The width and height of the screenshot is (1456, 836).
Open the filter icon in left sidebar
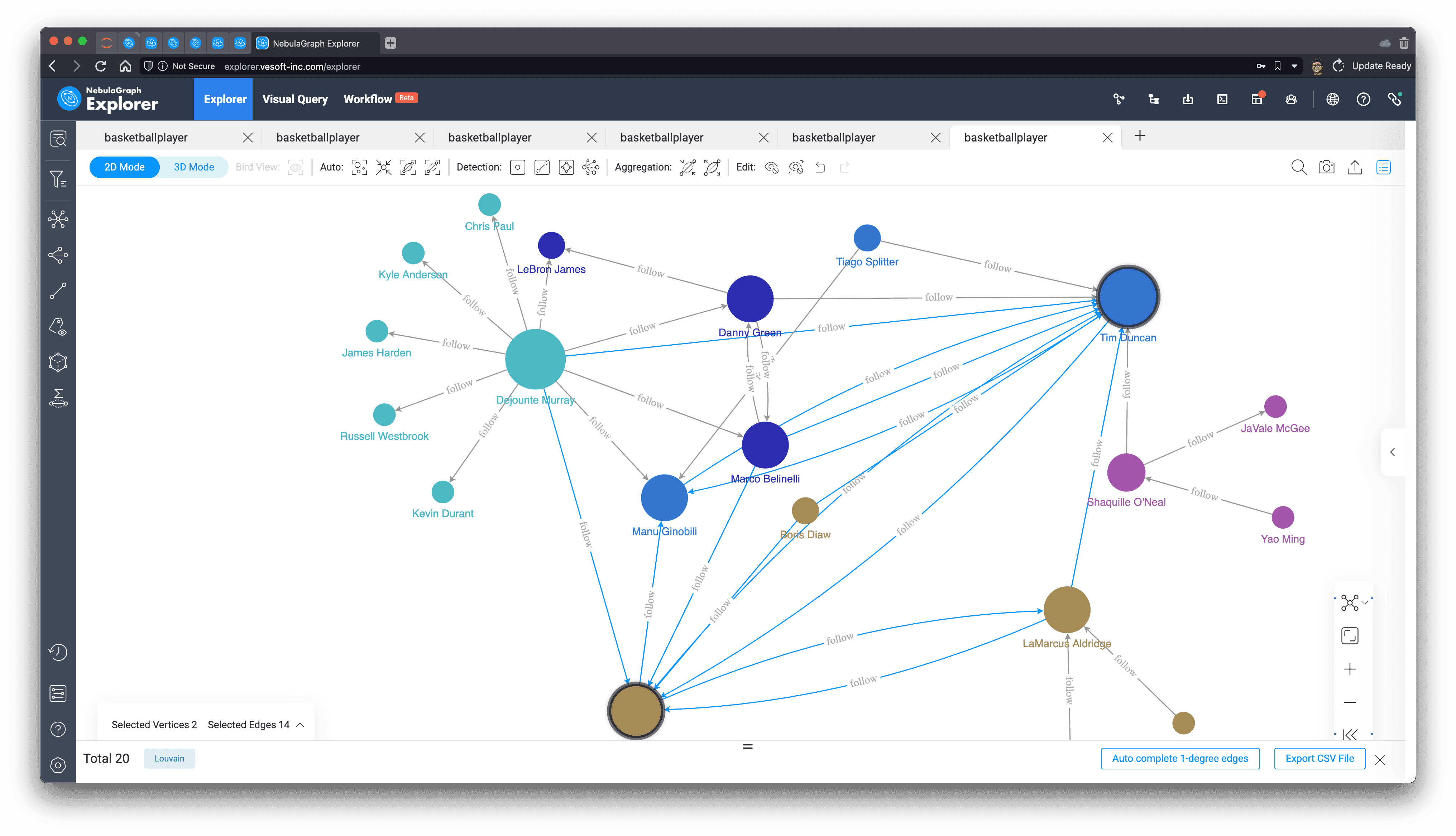(x=58, y=180)
